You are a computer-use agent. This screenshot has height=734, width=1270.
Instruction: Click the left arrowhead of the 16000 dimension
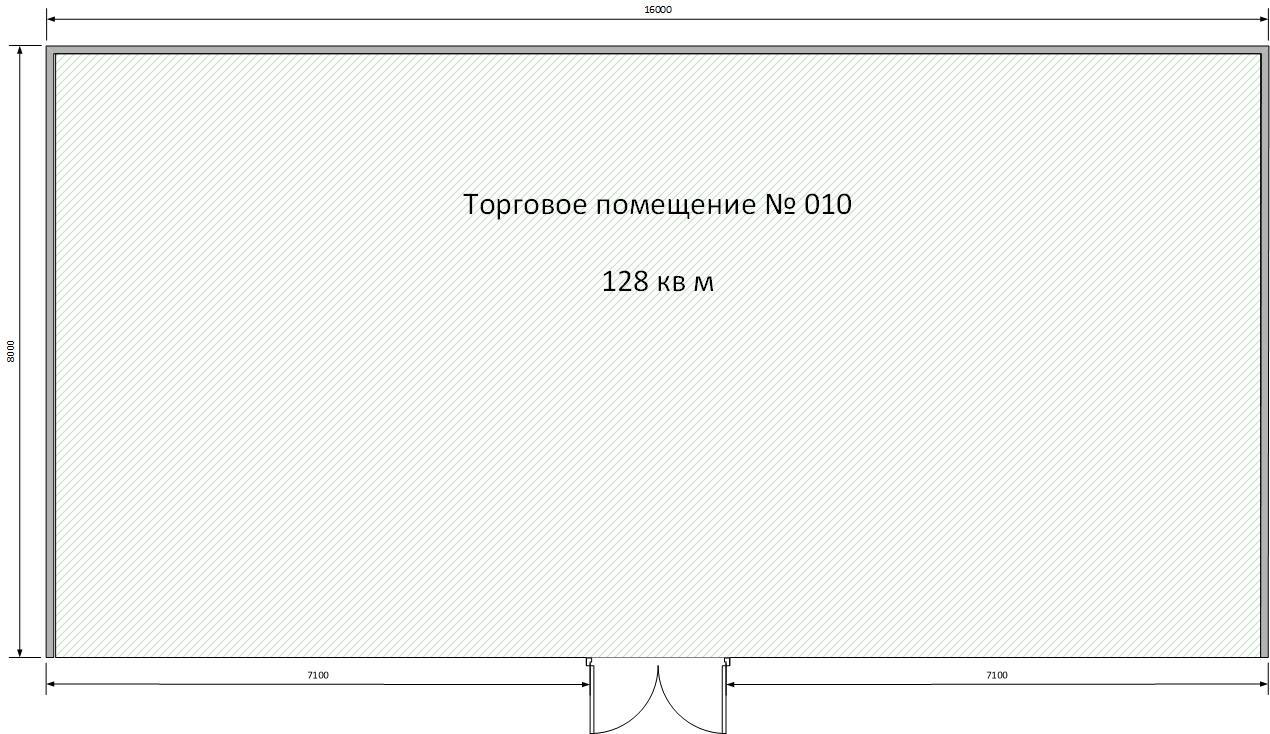click(52, 20)
